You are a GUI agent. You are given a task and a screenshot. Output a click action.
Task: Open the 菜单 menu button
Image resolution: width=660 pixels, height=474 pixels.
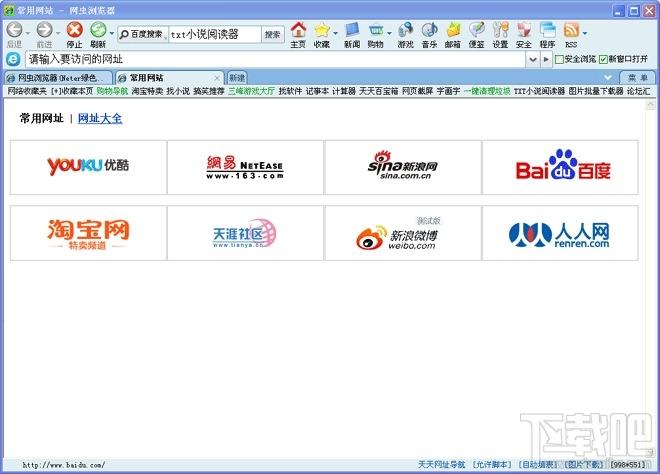click(638, 78)
